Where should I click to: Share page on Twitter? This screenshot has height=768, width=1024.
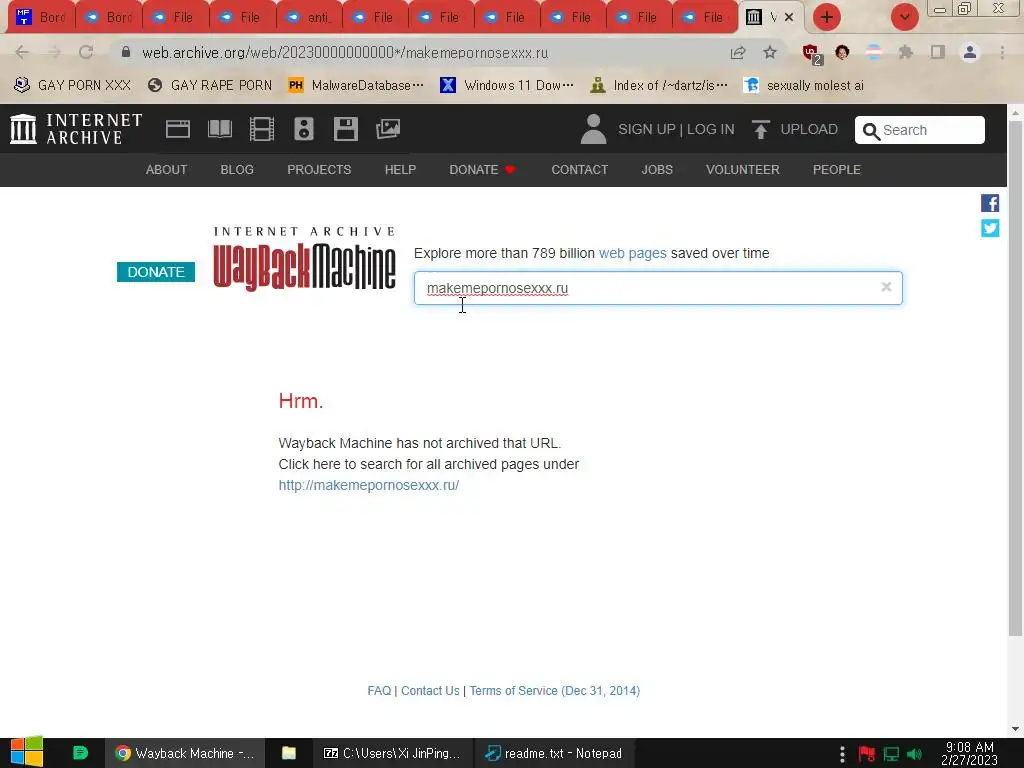pyautogui.click(x=990, y=228)
